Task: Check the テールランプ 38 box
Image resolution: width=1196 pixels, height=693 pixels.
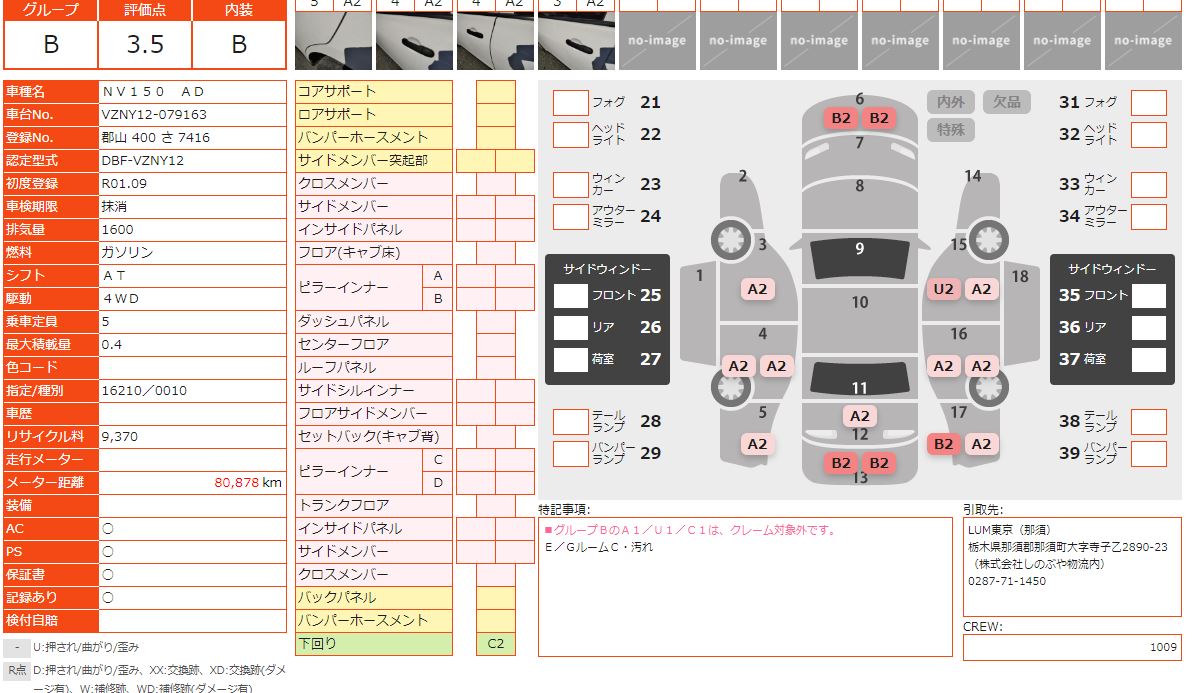Action: pyautogui.click(x=1148, y=422)
